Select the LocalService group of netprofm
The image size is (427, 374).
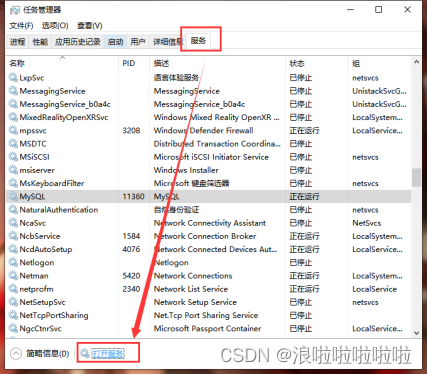(374, 289)
